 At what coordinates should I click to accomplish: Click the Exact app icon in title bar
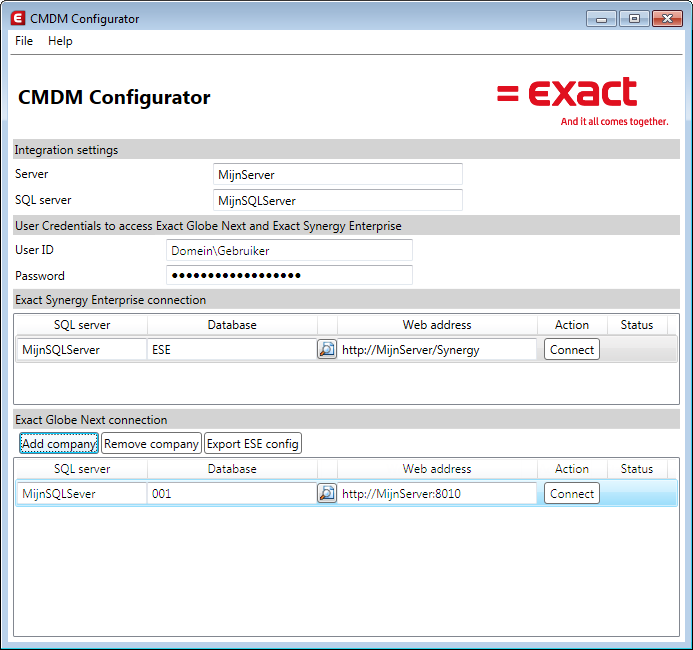point(17,19)
